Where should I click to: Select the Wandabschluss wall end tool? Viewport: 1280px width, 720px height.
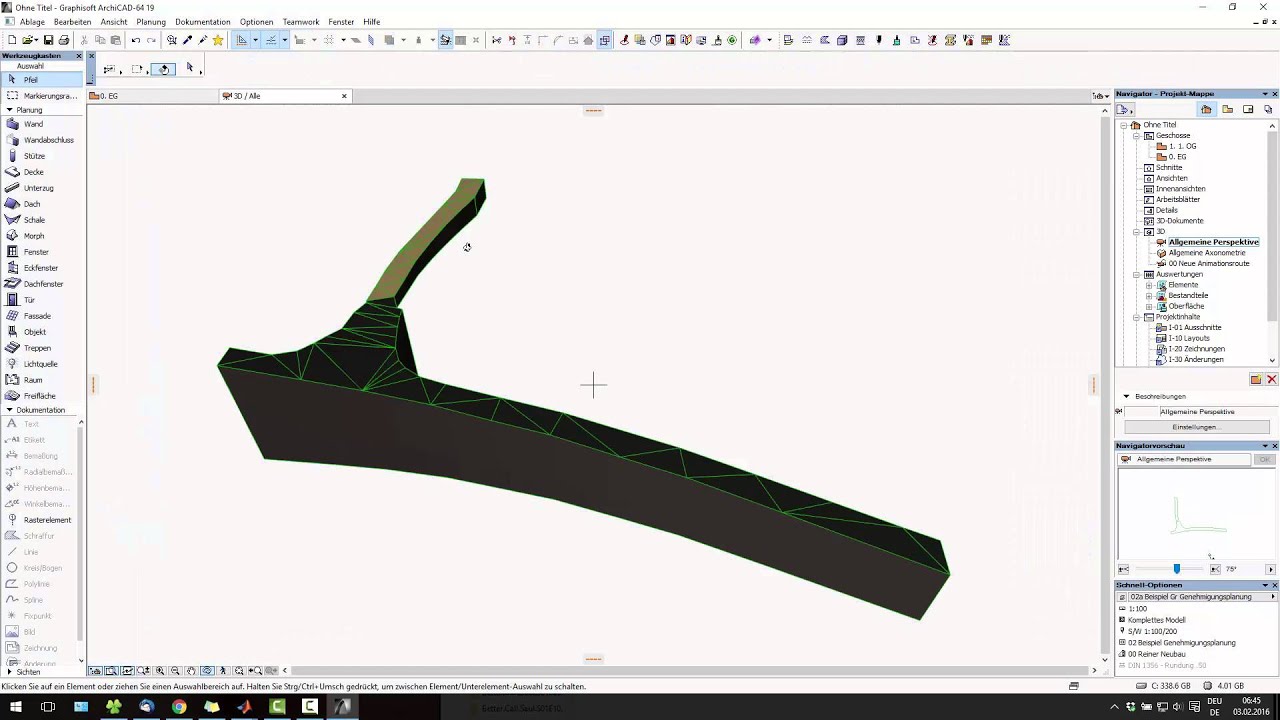pyautogui.click(x=41, y=140)
